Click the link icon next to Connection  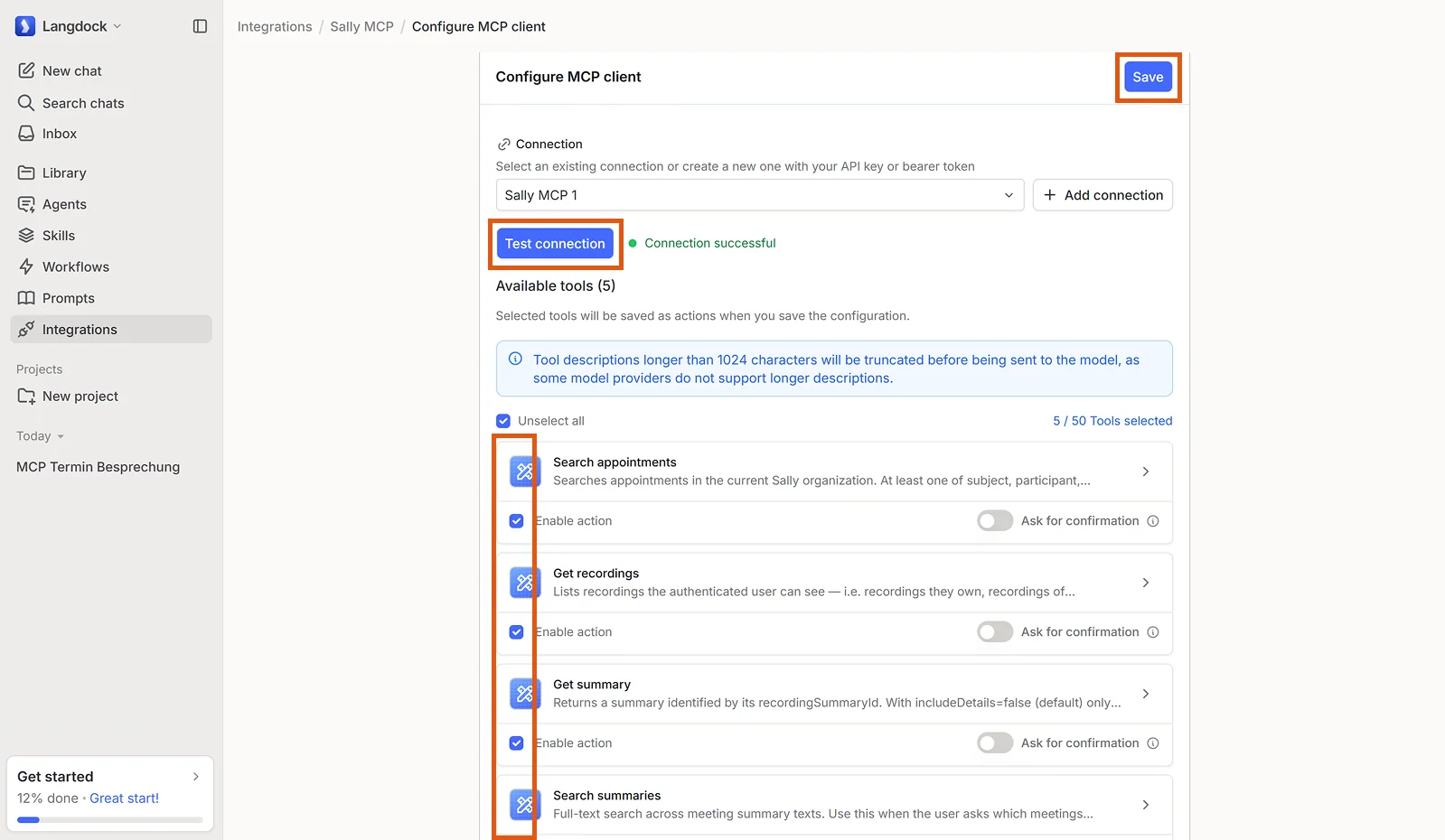point(503,145)
